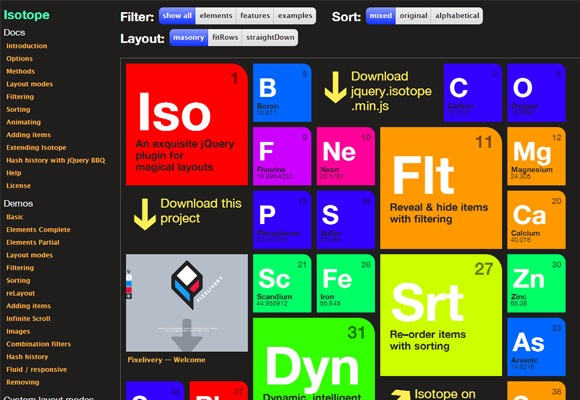Click the Pixelivery — Welcome caption
This screenshot has height=400, width=580.
pyautogui.click(x=166, y=360)
